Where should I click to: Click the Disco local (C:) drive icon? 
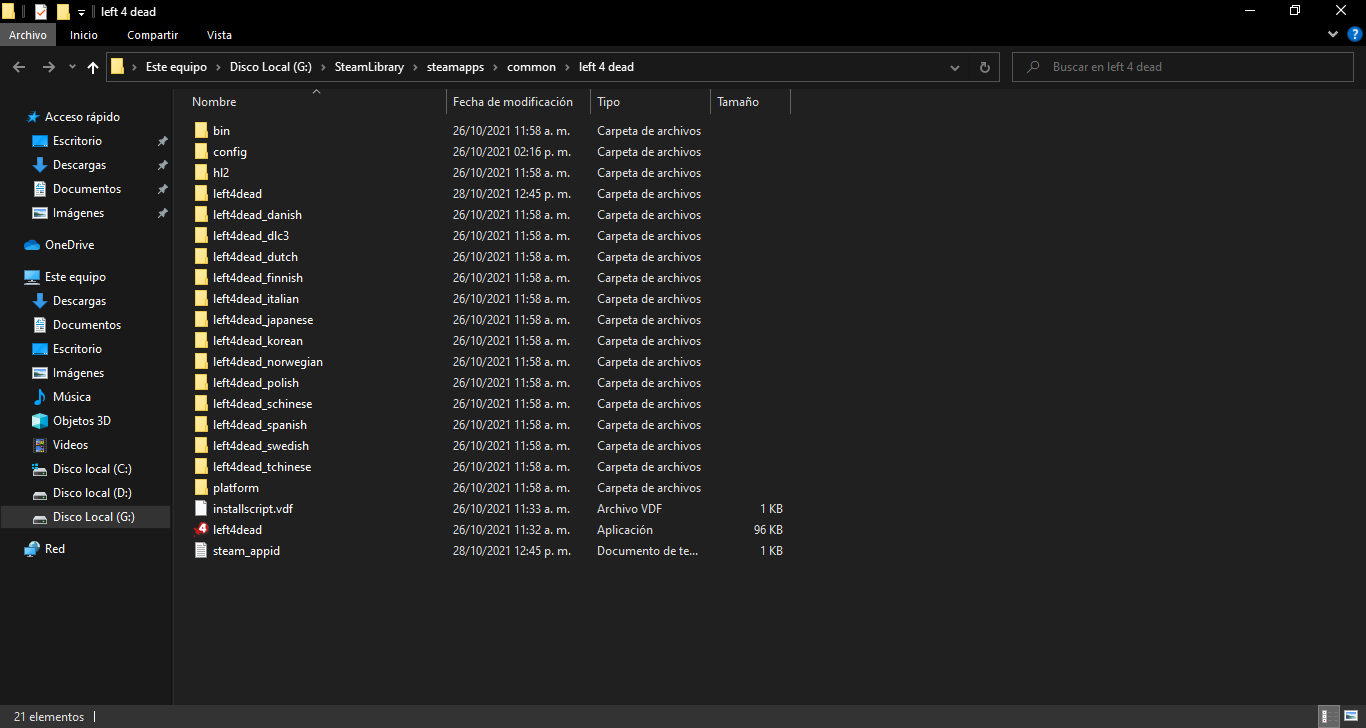coord(40,469)
